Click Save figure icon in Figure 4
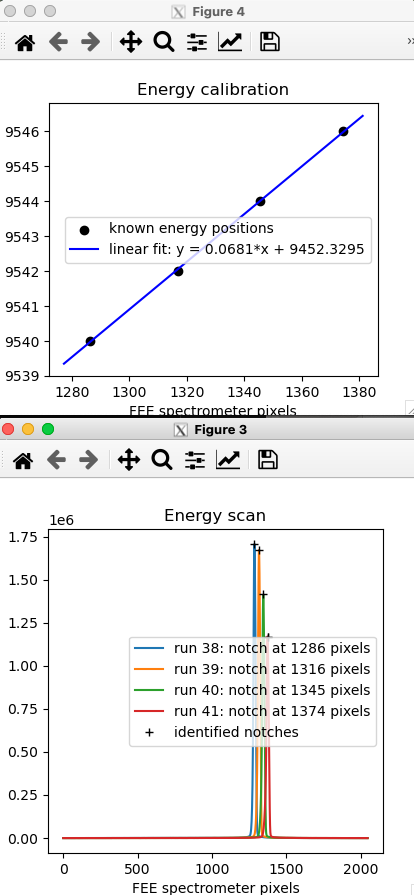 click(270, 42)
